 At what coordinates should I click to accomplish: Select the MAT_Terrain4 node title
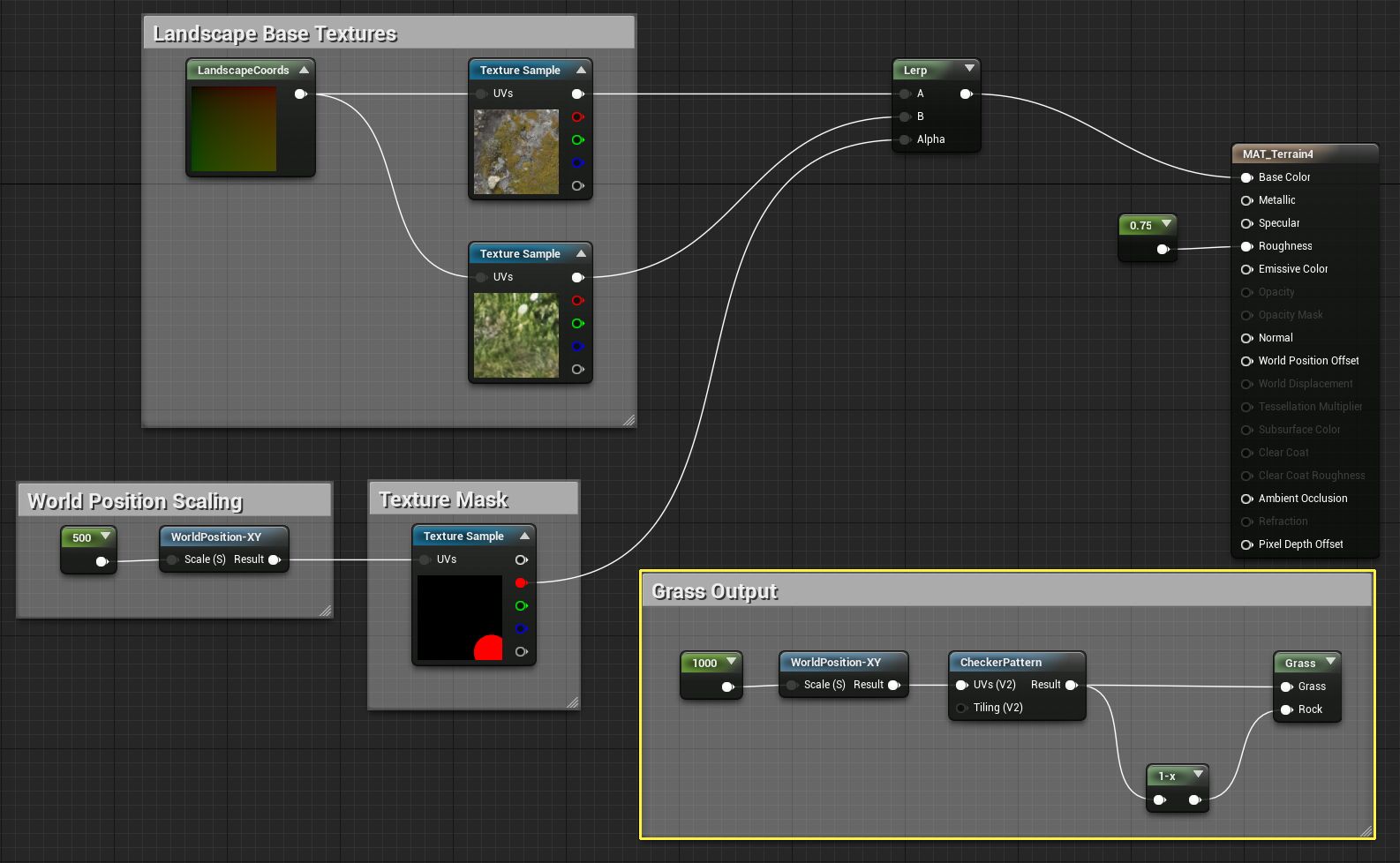coord(1277,154)
